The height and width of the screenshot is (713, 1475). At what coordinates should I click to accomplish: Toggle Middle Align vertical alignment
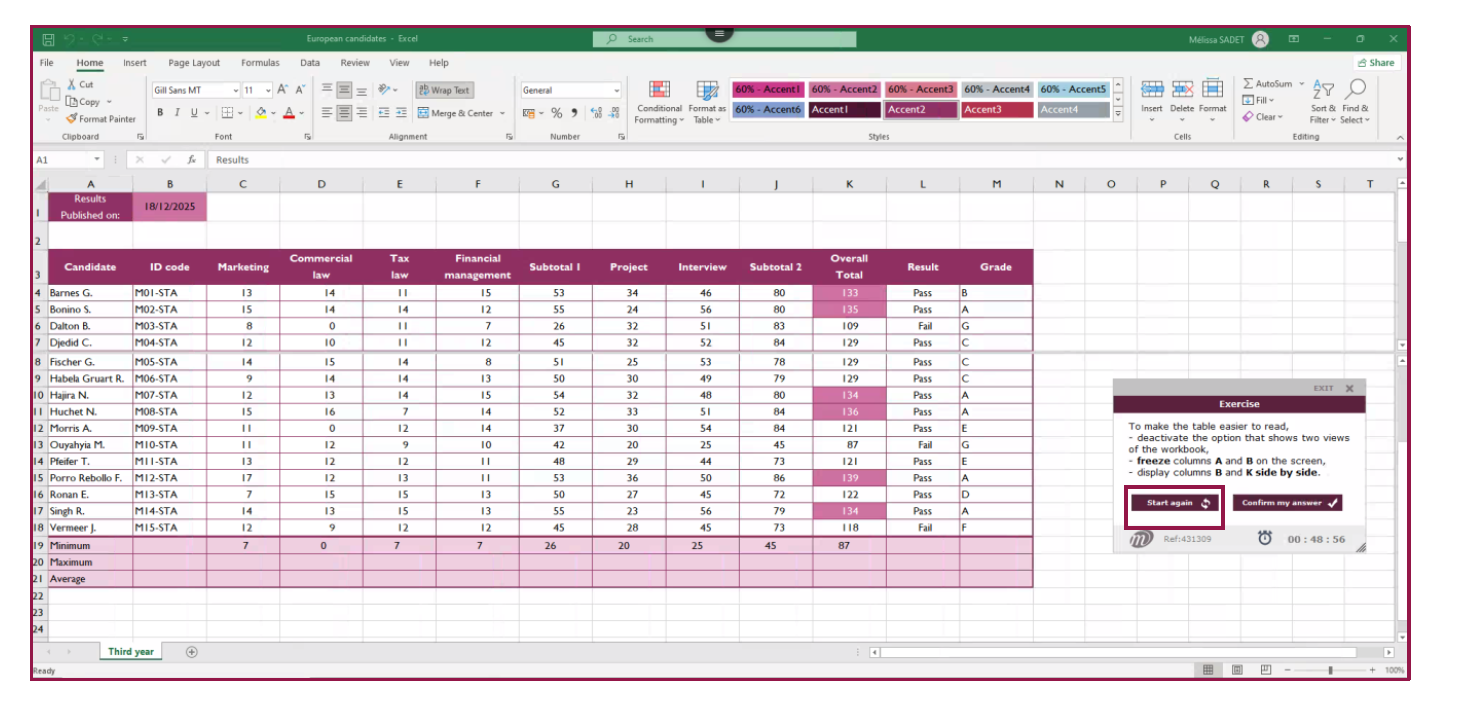pyautogui.click(x=344, y=90)
